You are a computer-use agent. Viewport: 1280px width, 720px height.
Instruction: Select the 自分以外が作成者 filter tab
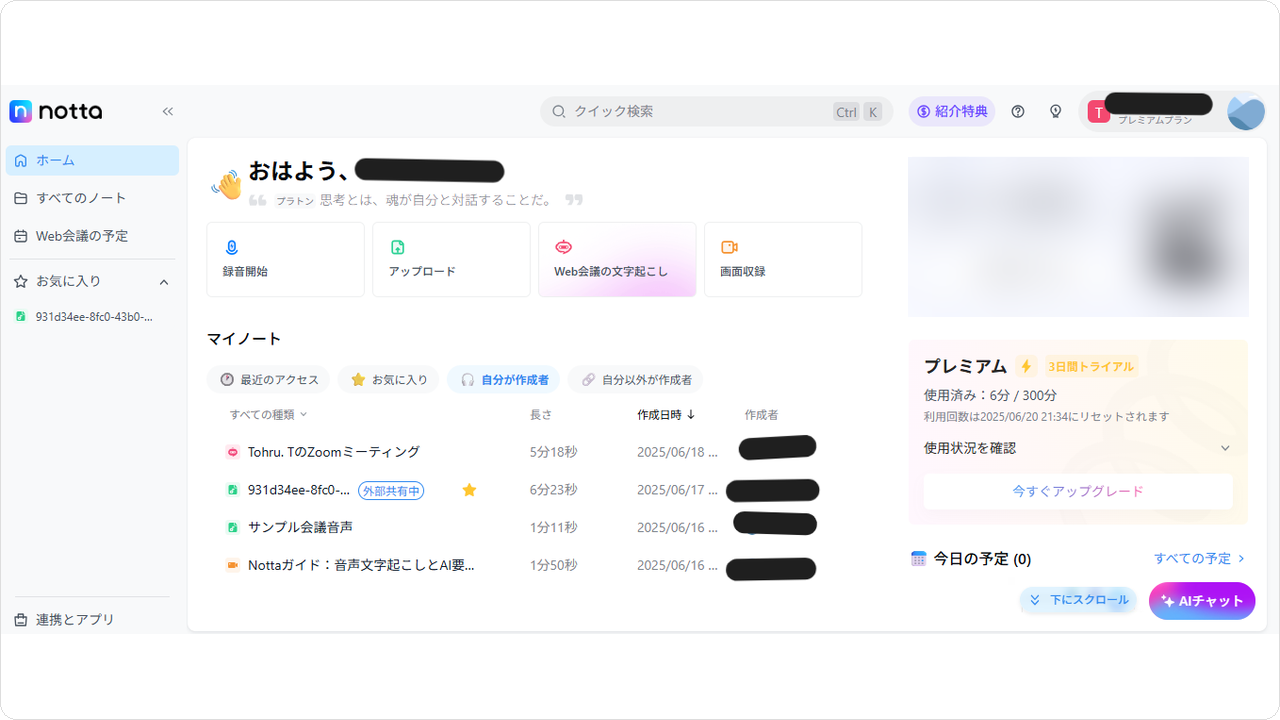pyautogui.click(x=636, y=380)
